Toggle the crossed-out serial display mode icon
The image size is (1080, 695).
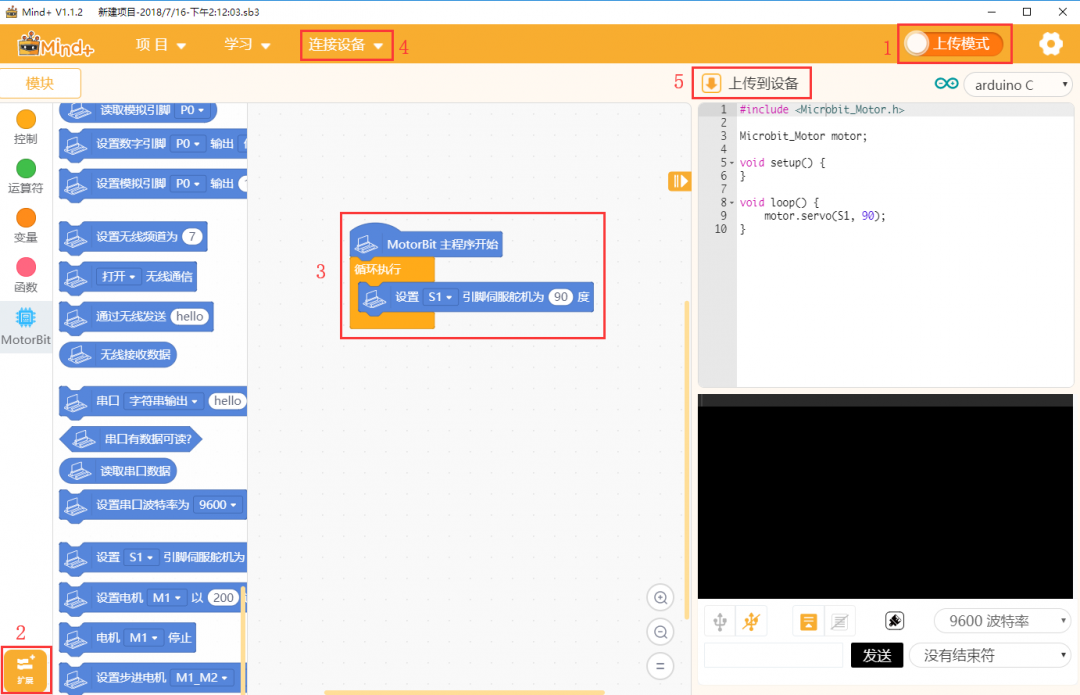(x=839, y=621)
